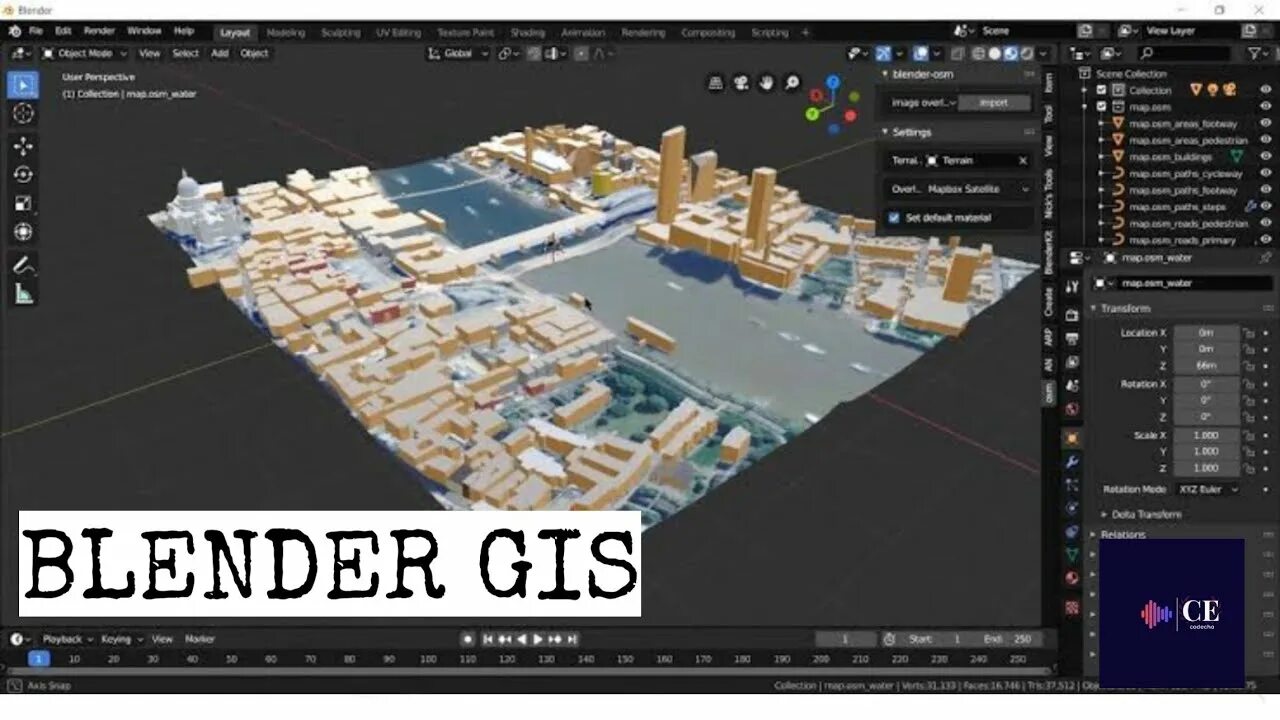This screenshot has height=720, width=1280.
Task: Open the File menu
Action: click(x=36, y=32)
